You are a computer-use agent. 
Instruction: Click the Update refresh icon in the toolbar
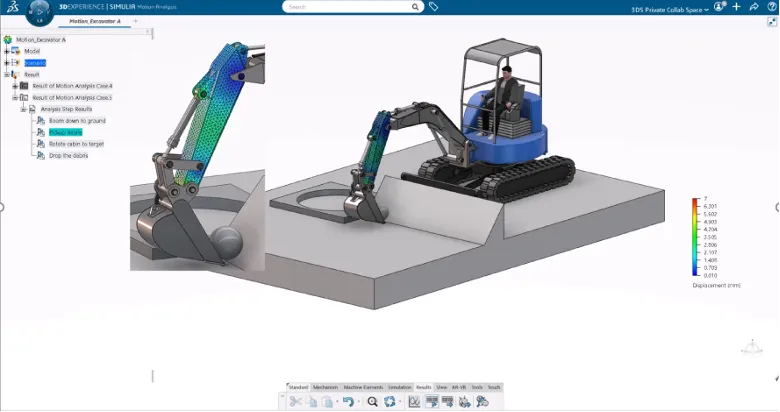pos(390,401)
